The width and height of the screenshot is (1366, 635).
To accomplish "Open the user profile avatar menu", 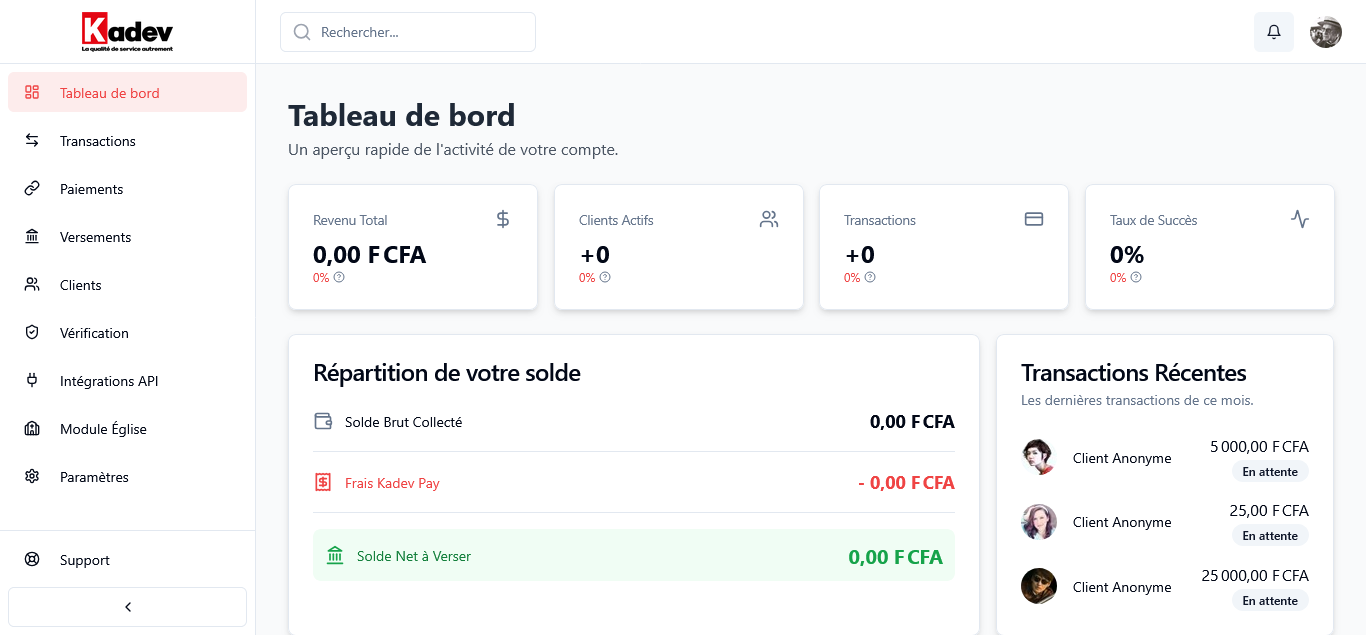I will [1325, 31].
